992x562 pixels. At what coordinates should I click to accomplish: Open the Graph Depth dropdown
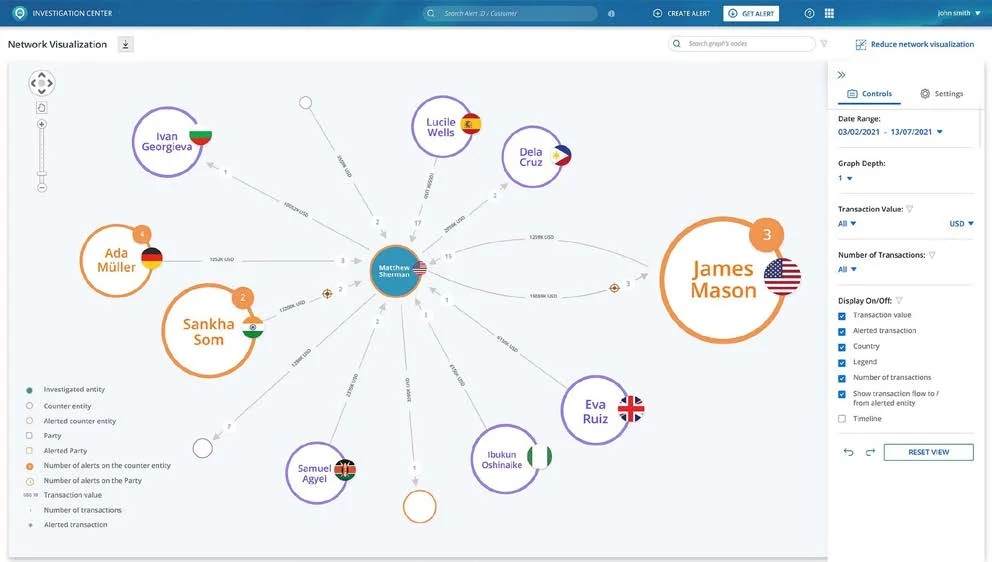pos(845,178)
